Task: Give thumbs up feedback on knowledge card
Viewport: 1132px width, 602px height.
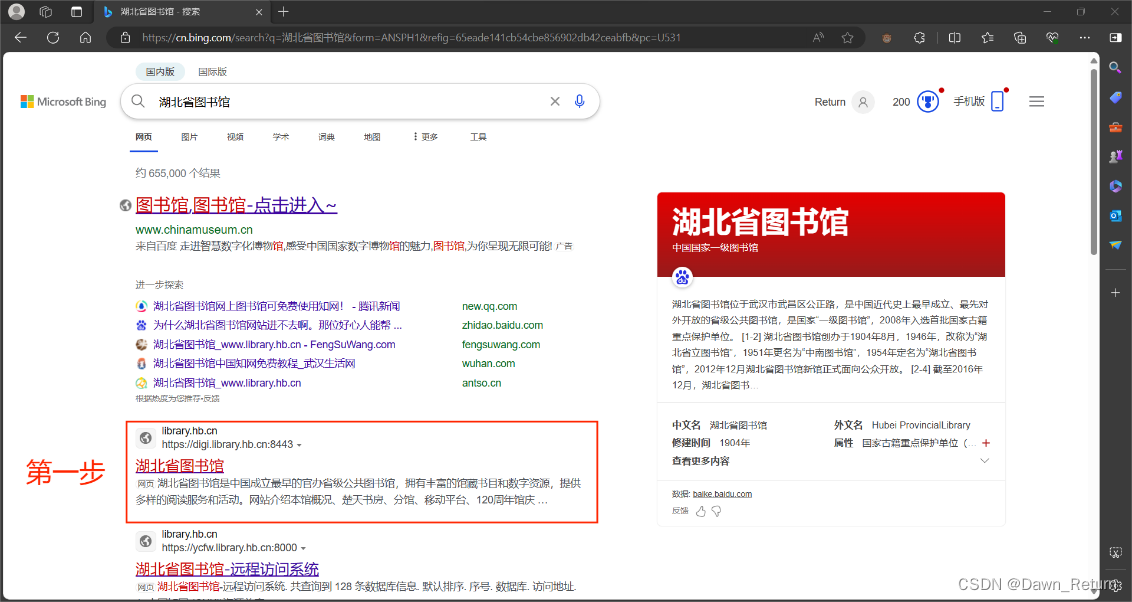Action: coord(700,511)
